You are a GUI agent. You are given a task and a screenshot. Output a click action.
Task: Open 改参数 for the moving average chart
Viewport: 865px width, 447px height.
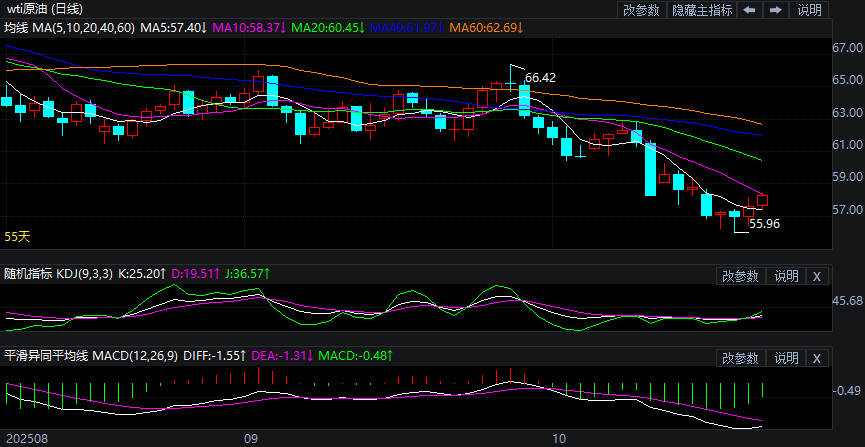641,11
